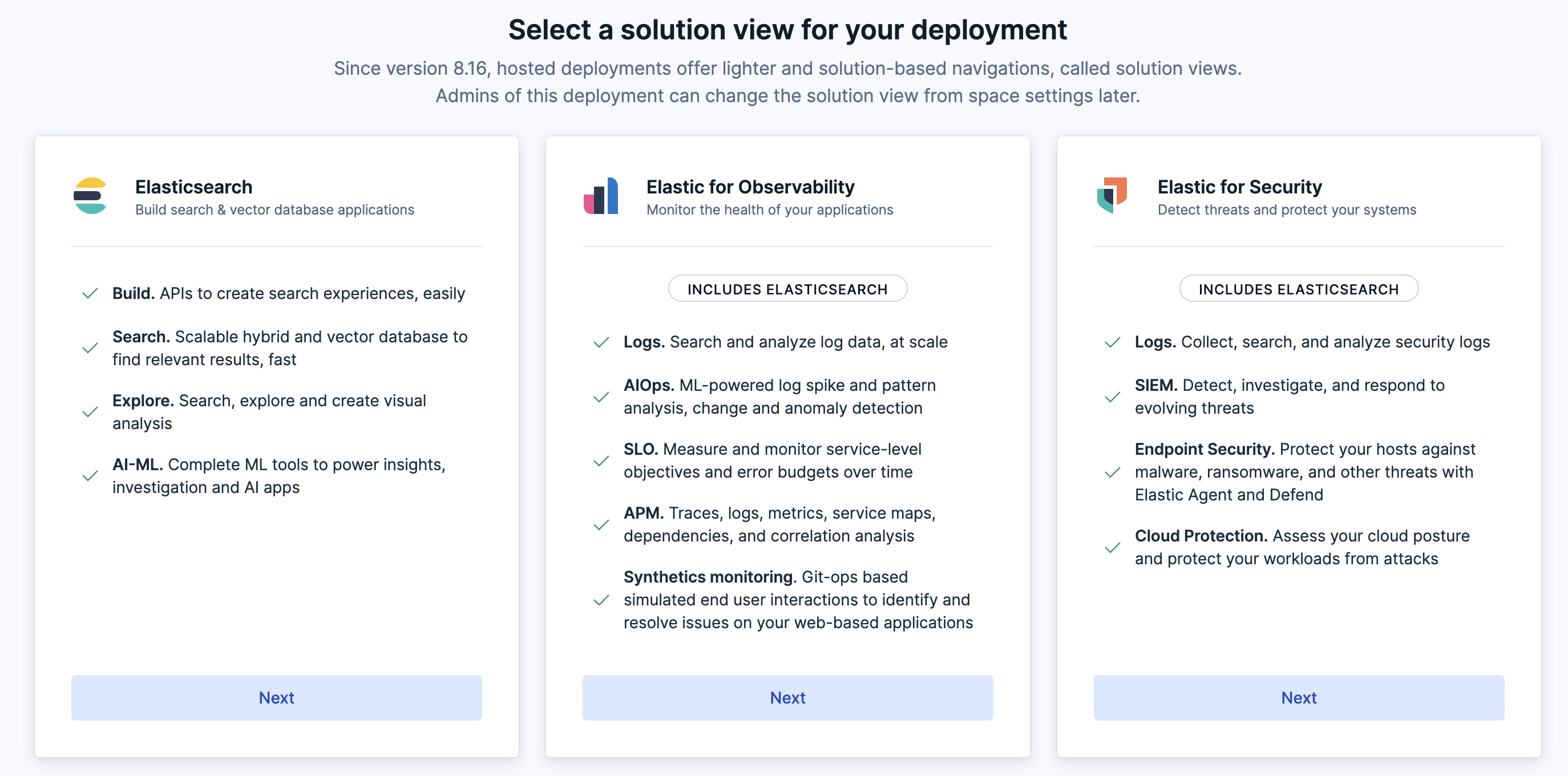The image size is (1568, 776).
Task: Click checkmark next to Synthetics monitoring
Action: 601,601
